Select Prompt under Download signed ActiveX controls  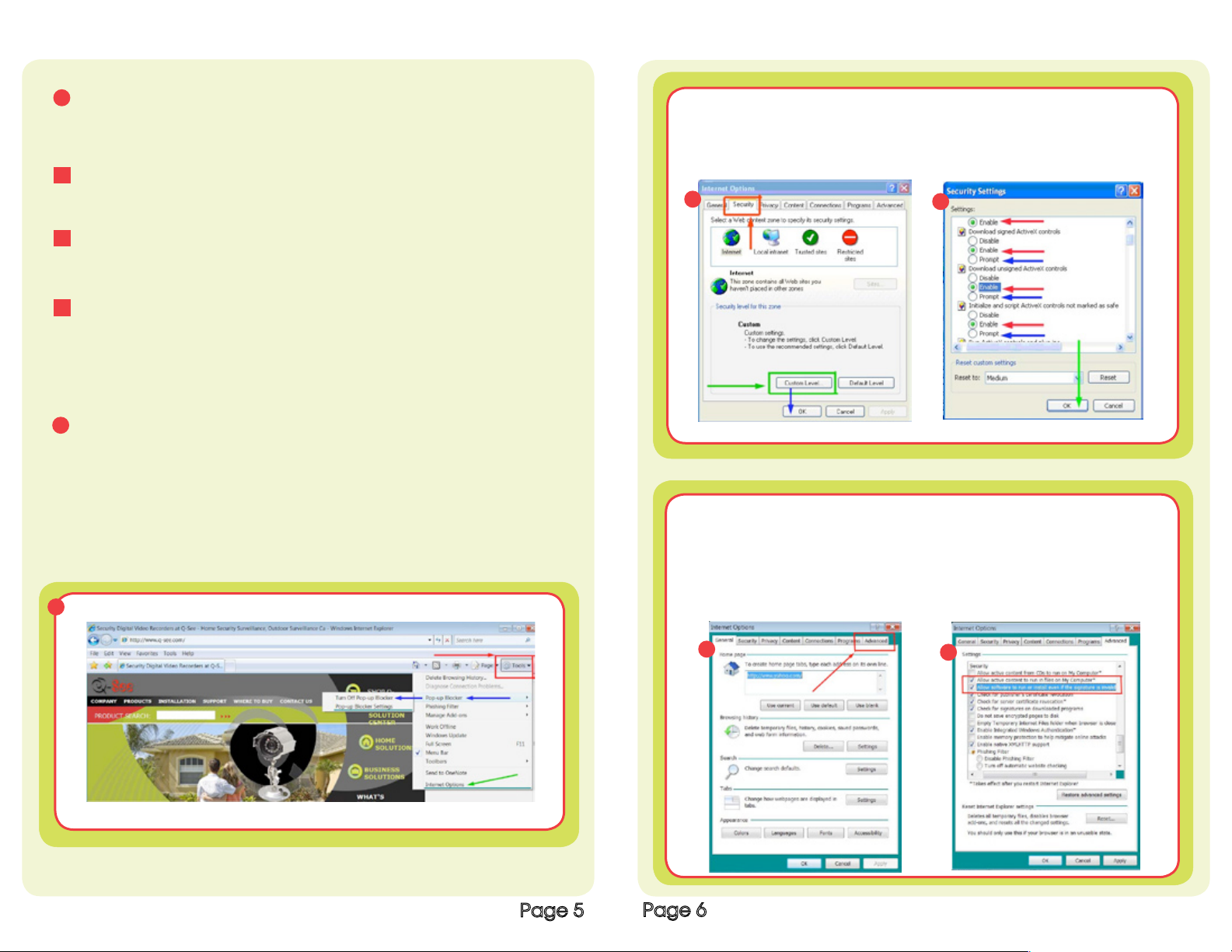click(972, 260)
